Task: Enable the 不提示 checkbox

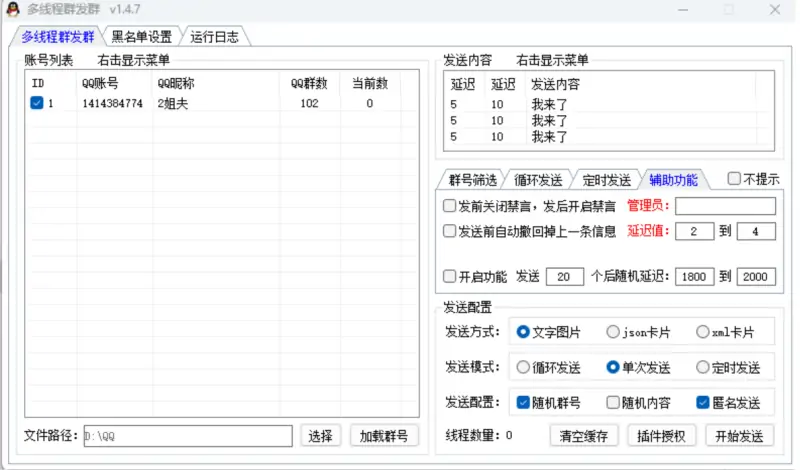Action: 735,179
